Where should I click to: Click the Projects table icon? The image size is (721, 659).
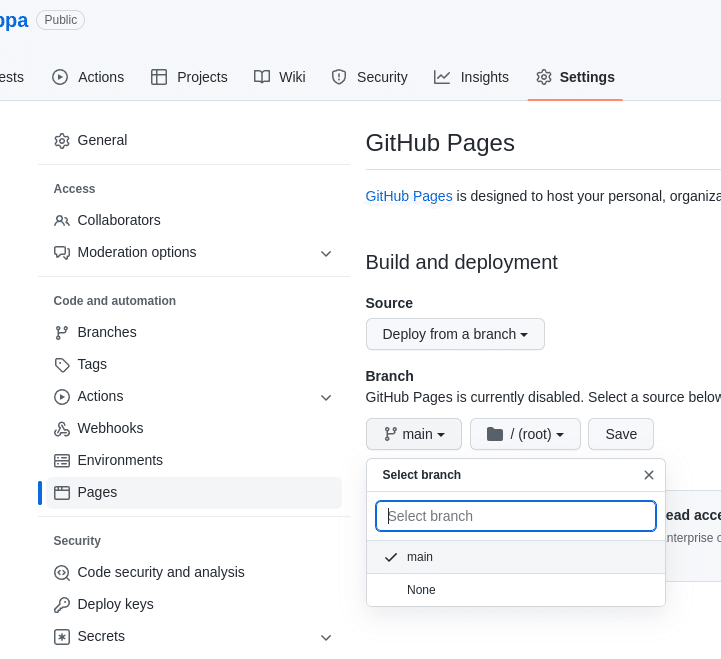coord(159,77)
